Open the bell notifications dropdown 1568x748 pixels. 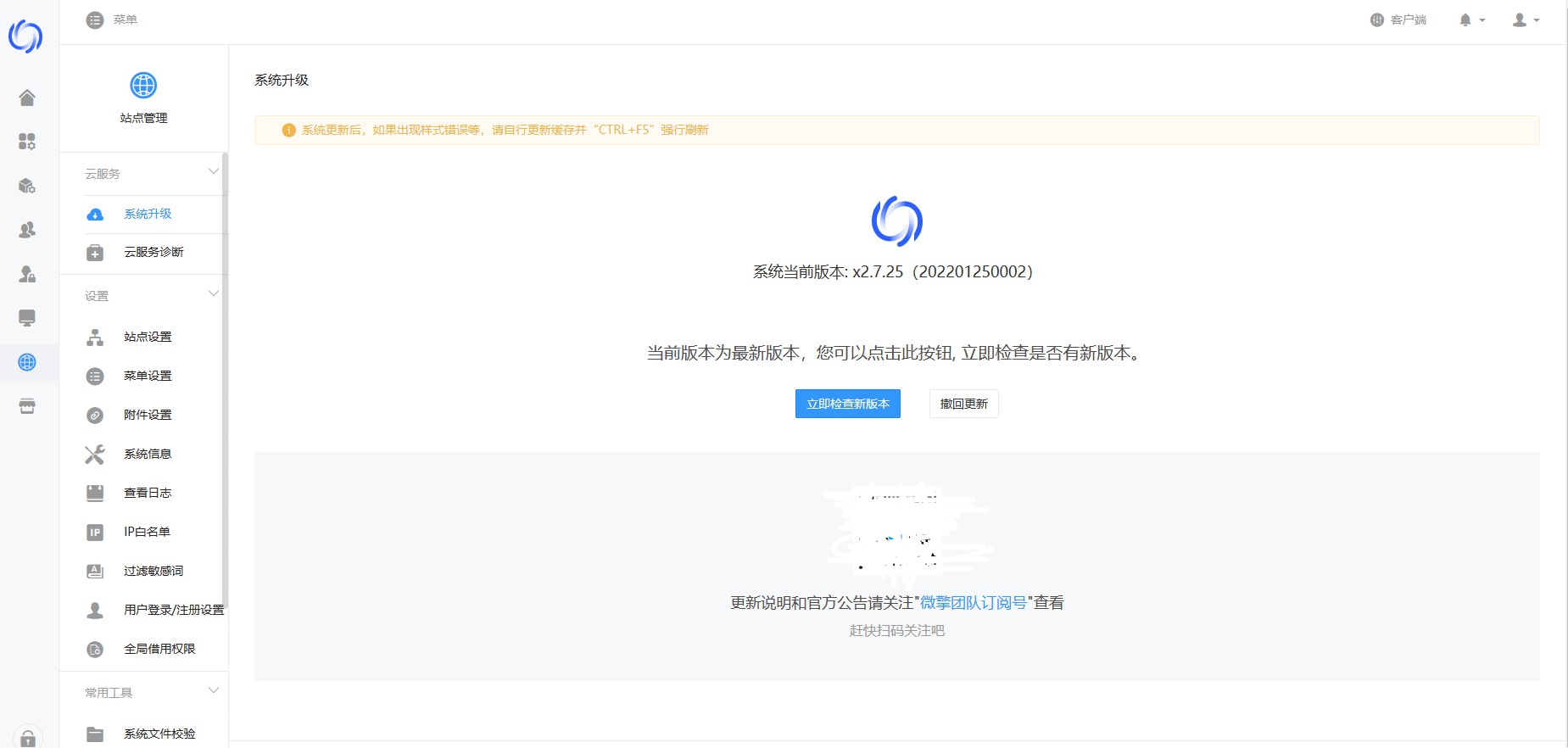pos(1470,20)
